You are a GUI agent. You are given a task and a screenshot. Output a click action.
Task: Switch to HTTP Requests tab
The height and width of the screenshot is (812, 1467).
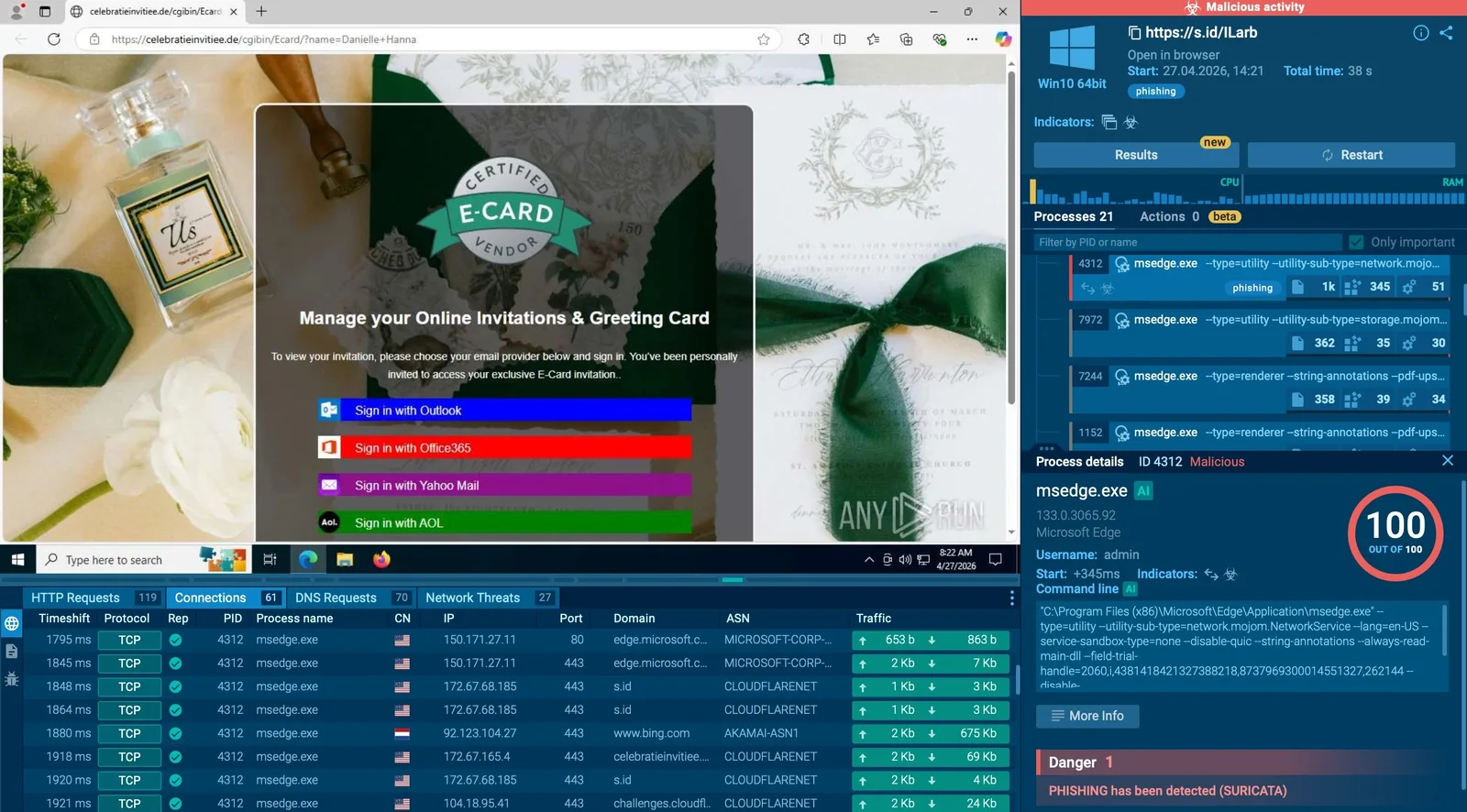[x=94, y=598]
